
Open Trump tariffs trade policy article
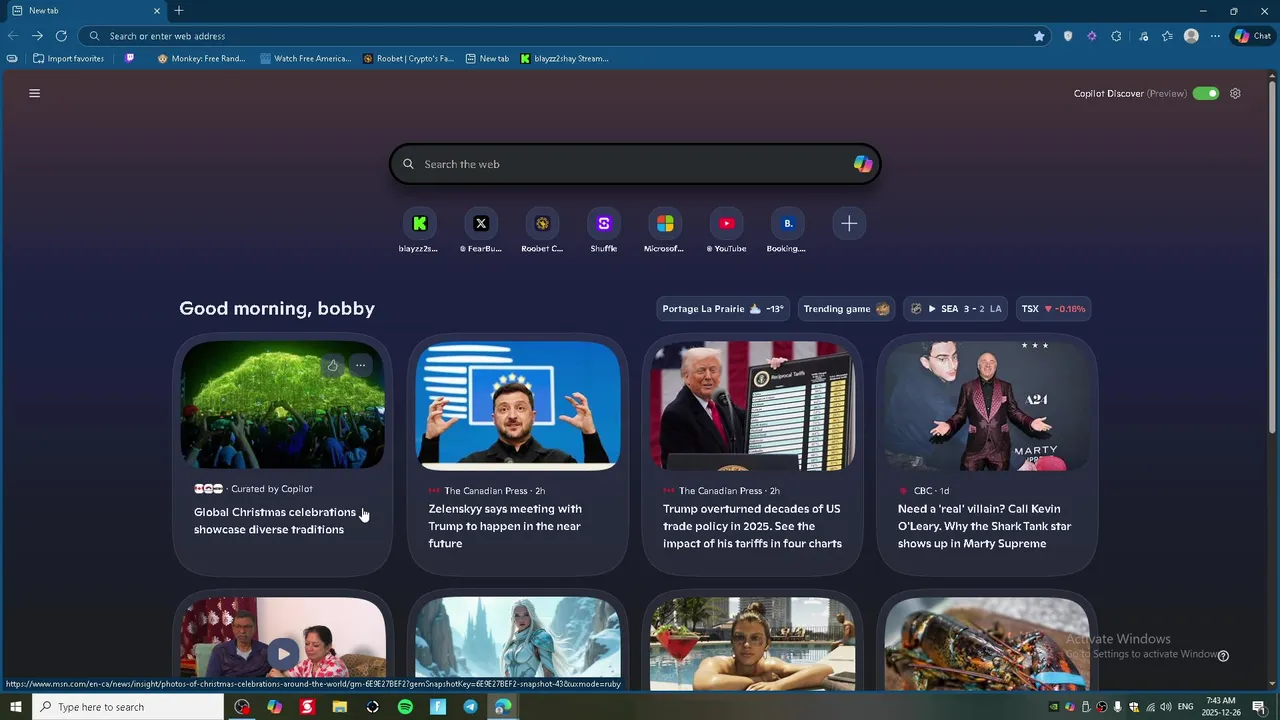pyautogui.click(x=752, y=526)
